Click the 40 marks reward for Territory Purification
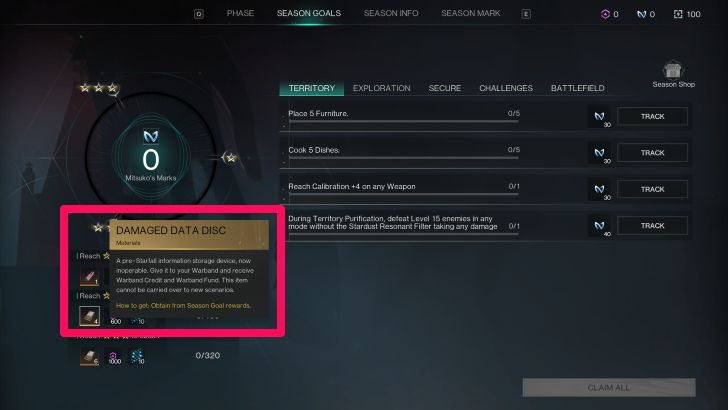This screenshot has width=728, height=410. [599, 226]
